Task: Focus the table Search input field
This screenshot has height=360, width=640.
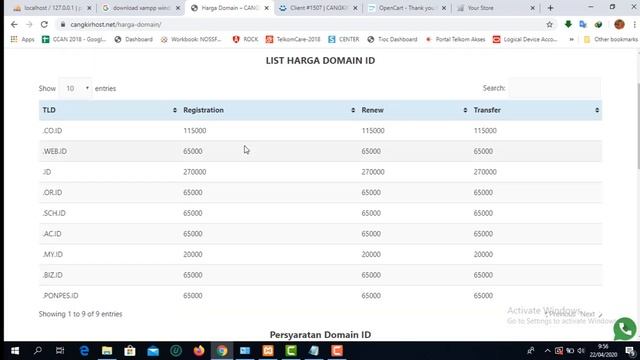Action: click(x=555, y=88)
